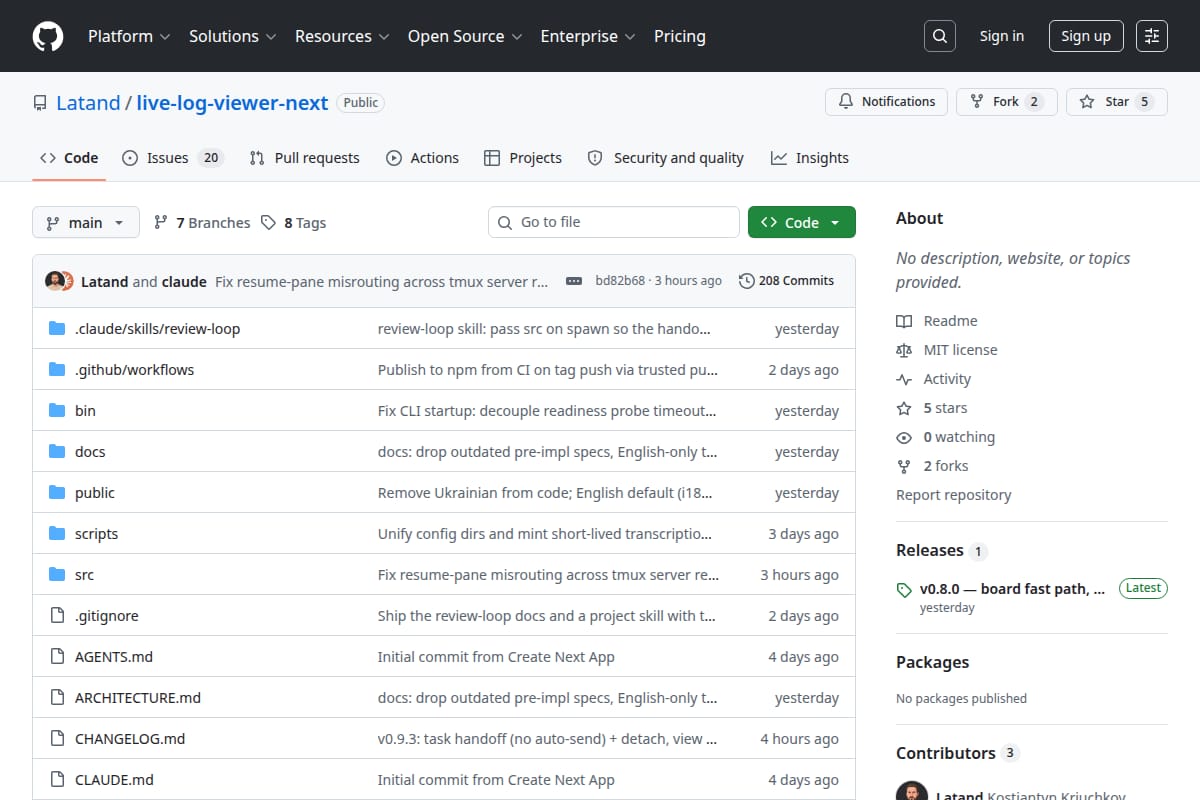Click the Sign up button
The image size is (1200, 800).
pyautogui.click(x=1086, y=36)
